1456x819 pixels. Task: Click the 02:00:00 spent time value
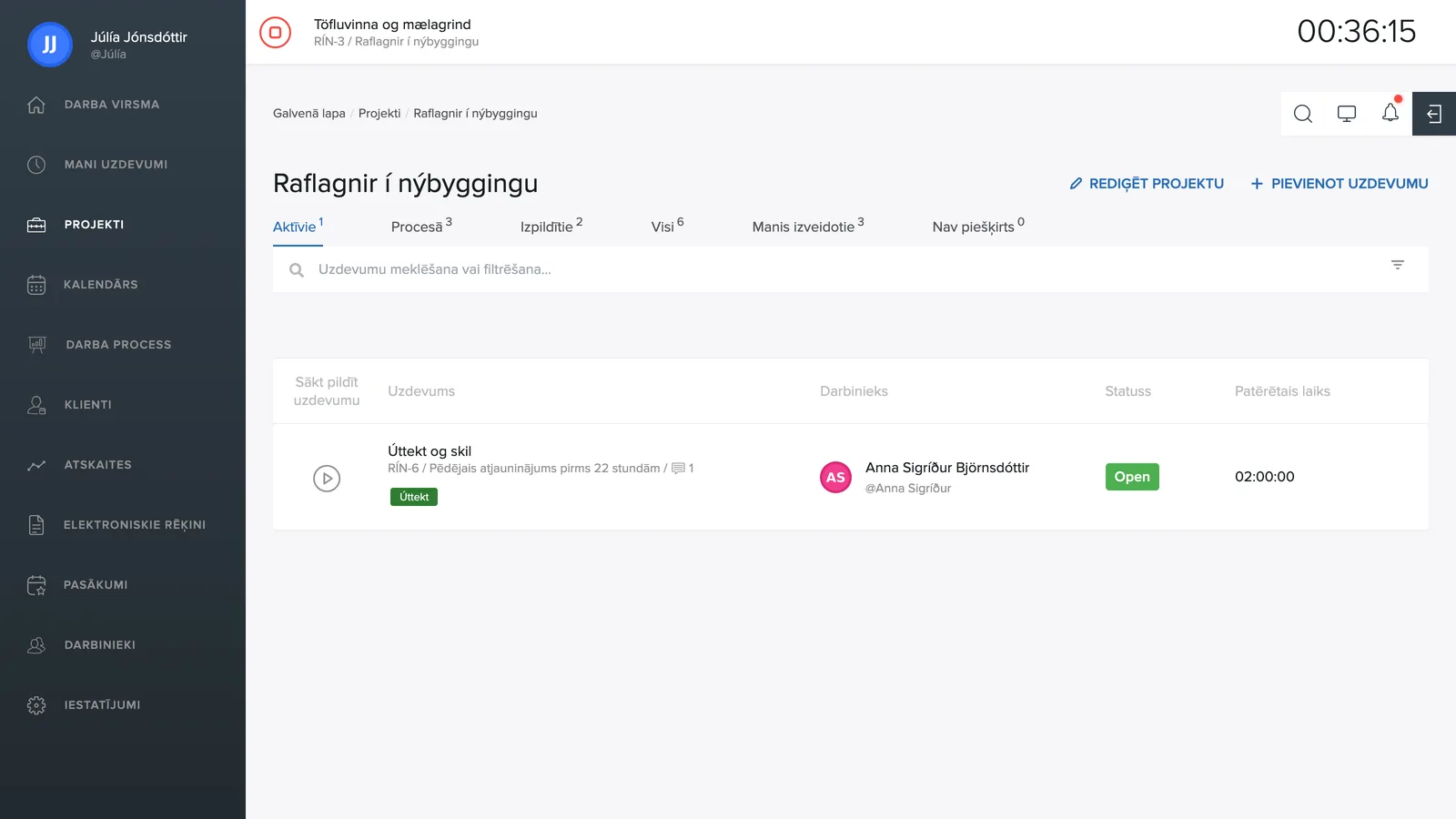(1264, 477)
